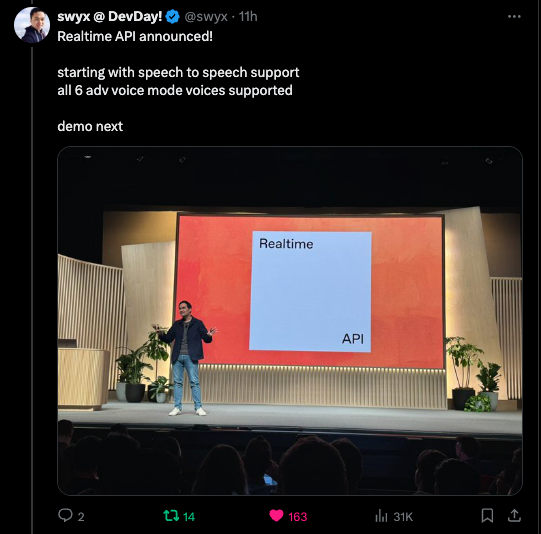541x534 pixels.
Task: Toggle the bookmark icon
Action: [x=487, y=516]
